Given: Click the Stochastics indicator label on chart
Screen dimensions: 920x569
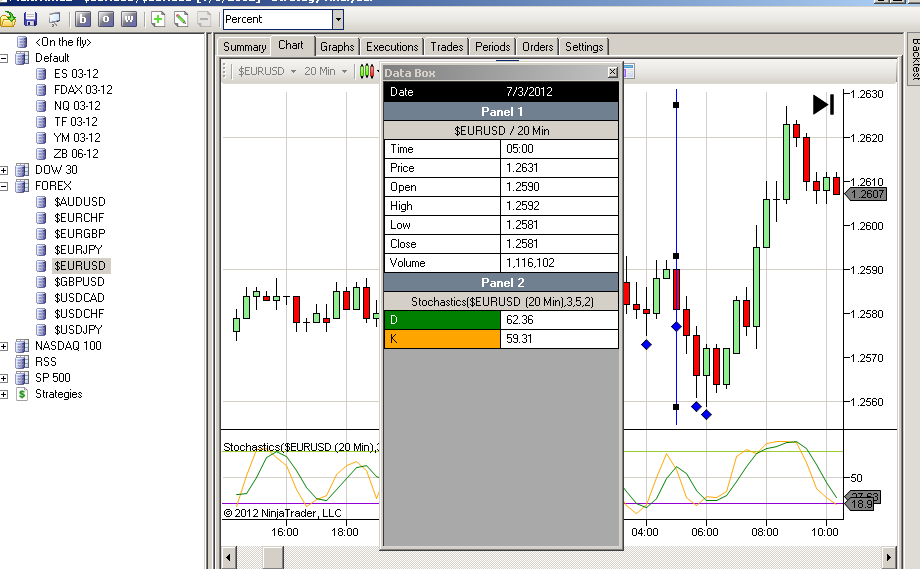Looking at the screenshot, I should [301, 447].
